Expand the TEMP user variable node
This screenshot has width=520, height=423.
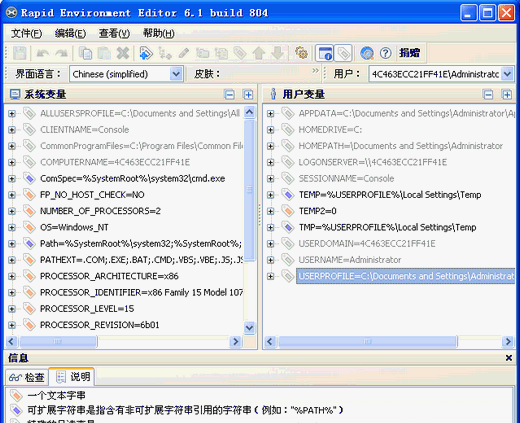[x=270, y=195]
